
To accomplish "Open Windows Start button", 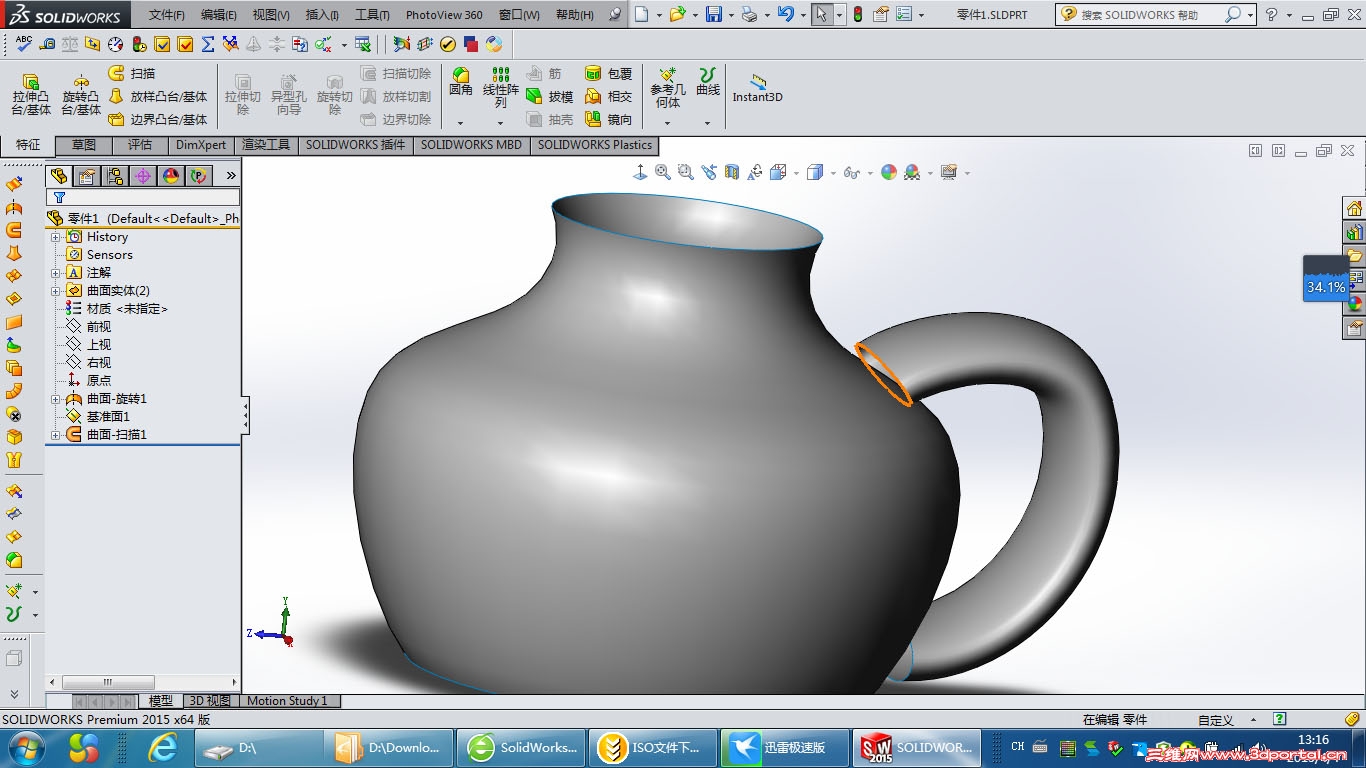I will pos(25,747).
